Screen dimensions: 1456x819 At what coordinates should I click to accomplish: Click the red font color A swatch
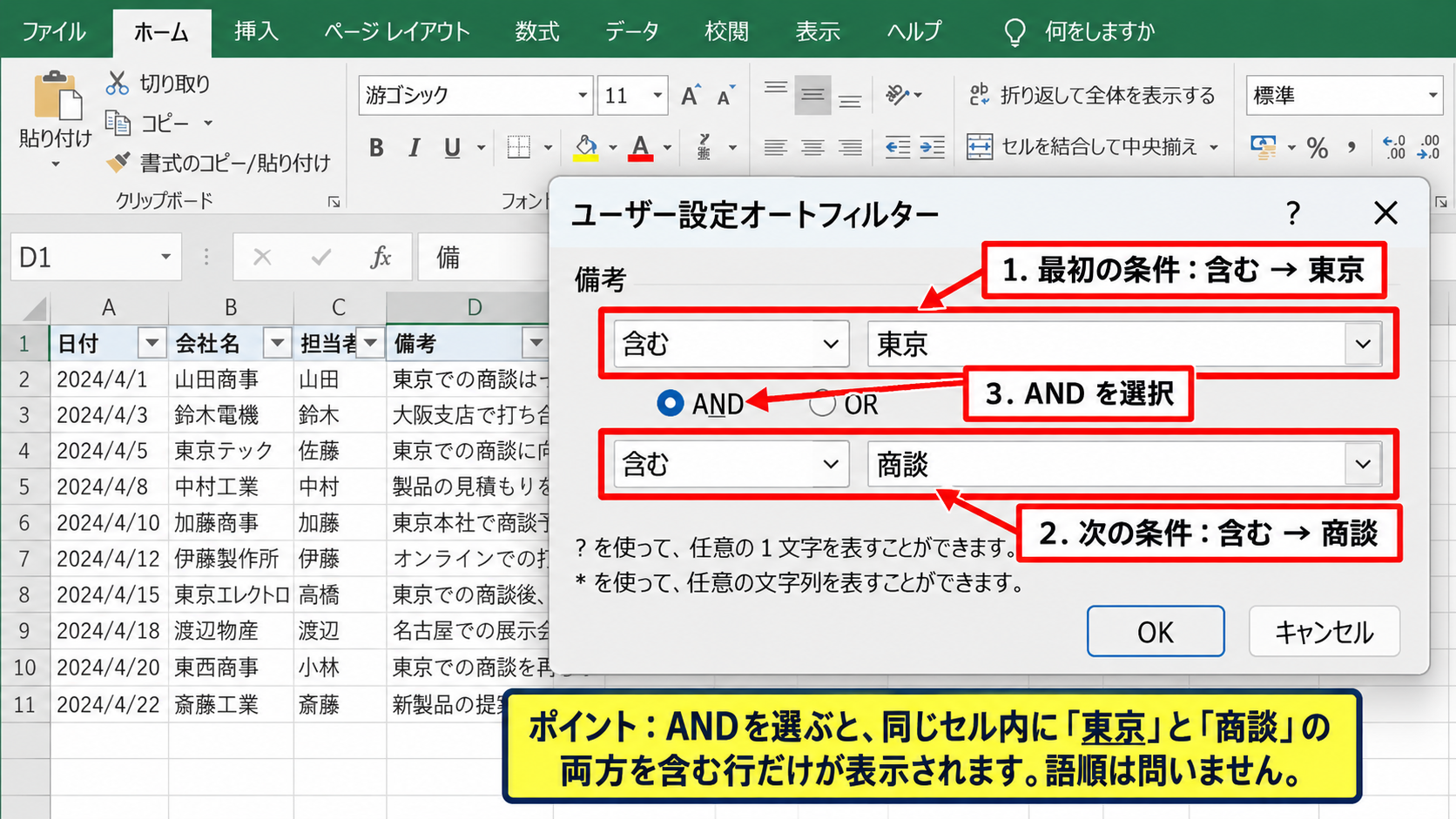pos(641,148)
